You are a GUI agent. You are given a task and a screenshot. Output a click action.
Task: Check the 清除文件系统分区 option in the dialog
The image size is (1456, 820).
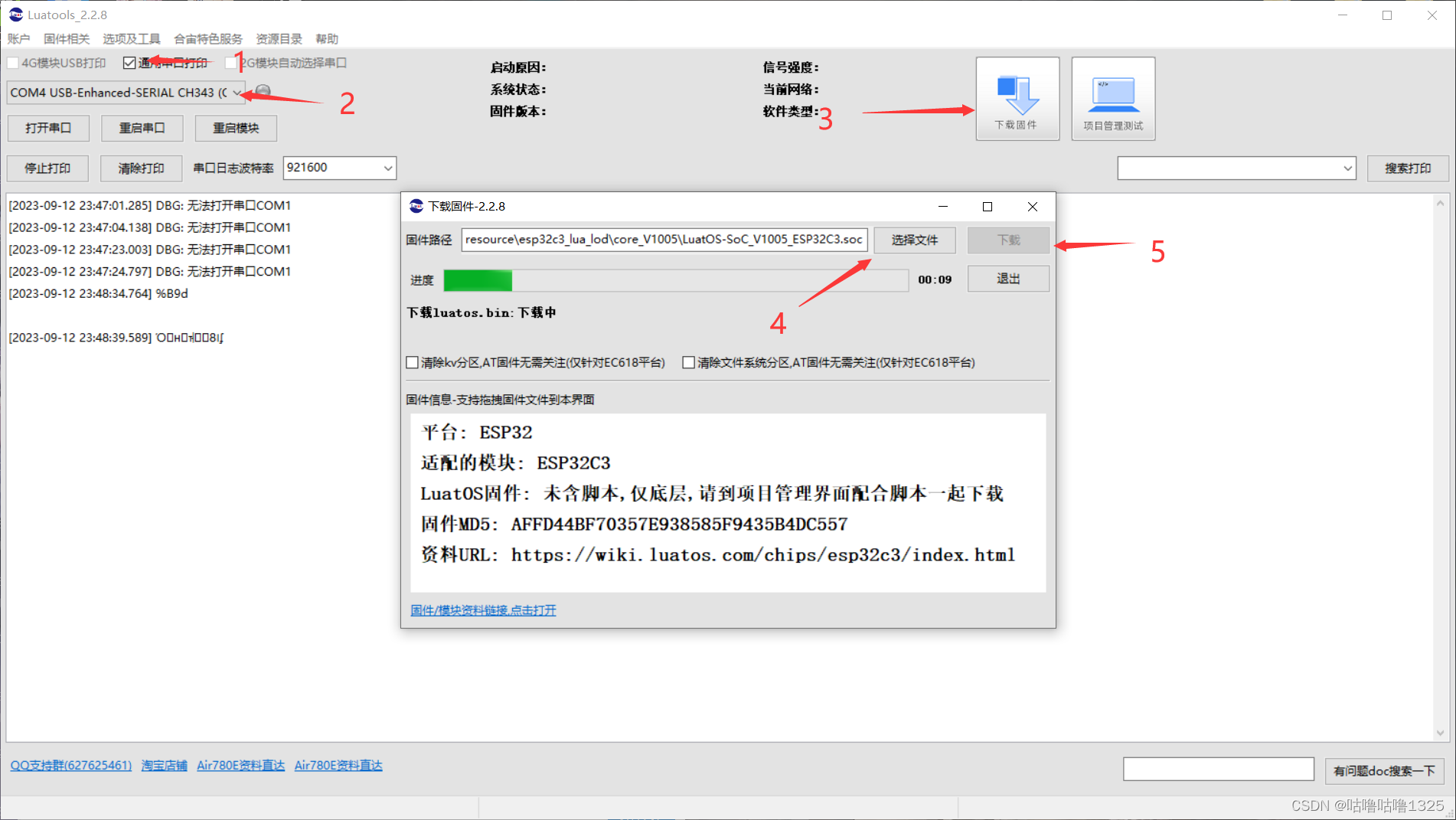(x=688, y=362)
